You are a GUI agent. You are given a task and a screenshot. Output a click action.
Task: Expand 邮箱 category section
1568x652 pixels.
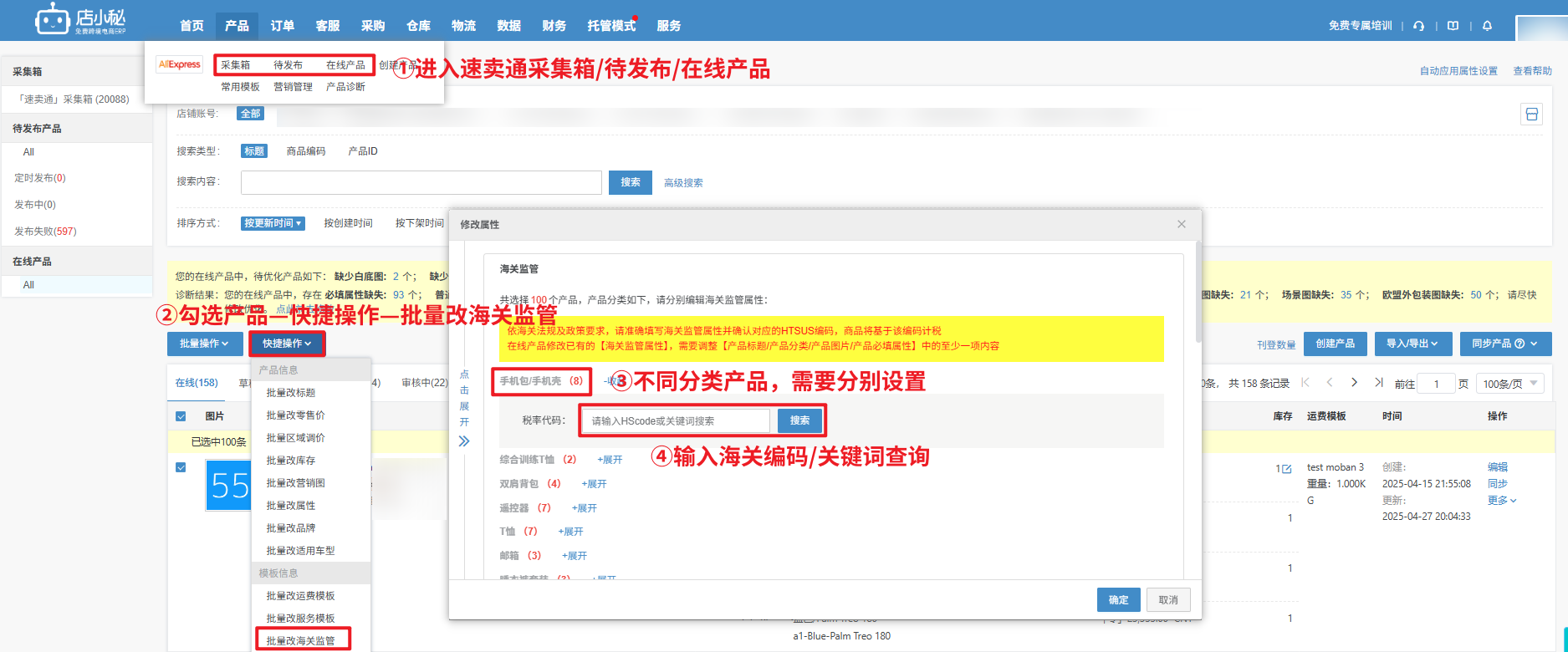click(575, 556)
